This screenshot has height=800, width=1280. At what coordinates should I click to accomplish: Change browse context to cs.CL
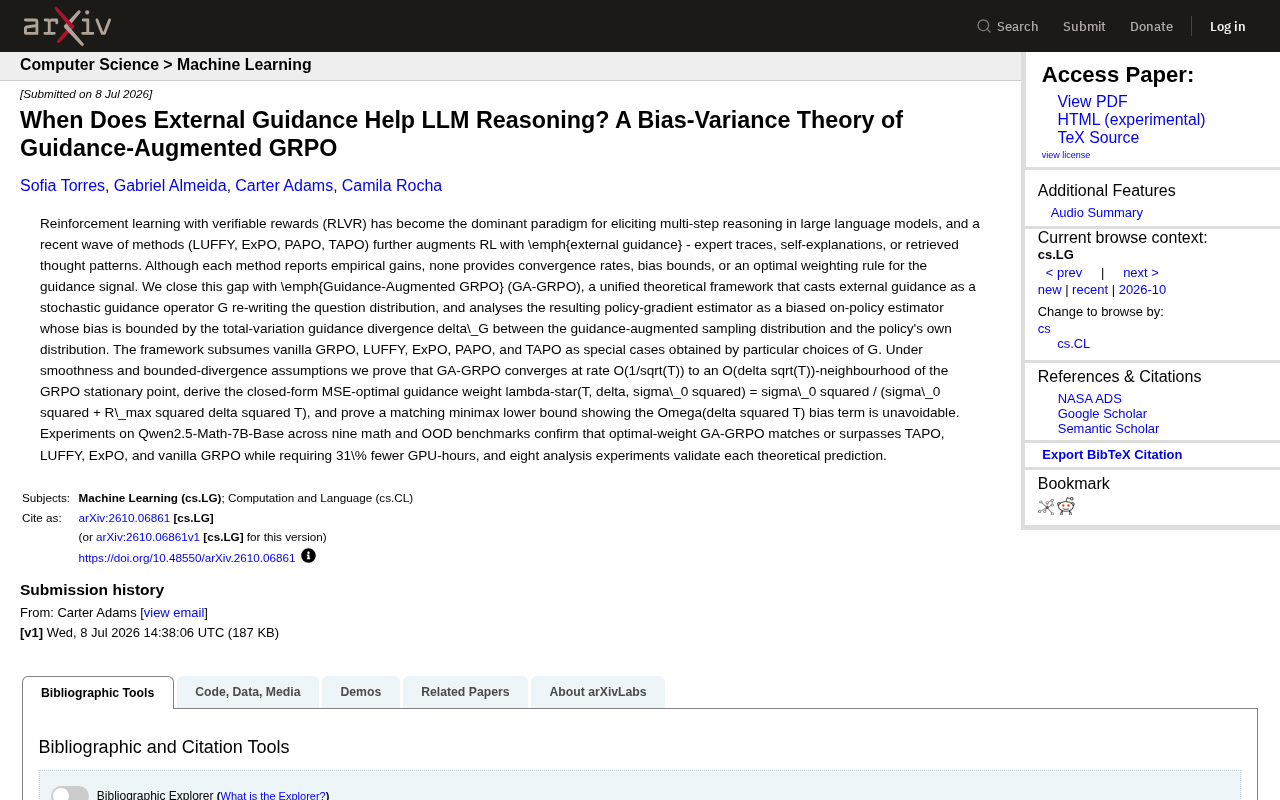pos(1074,344)
